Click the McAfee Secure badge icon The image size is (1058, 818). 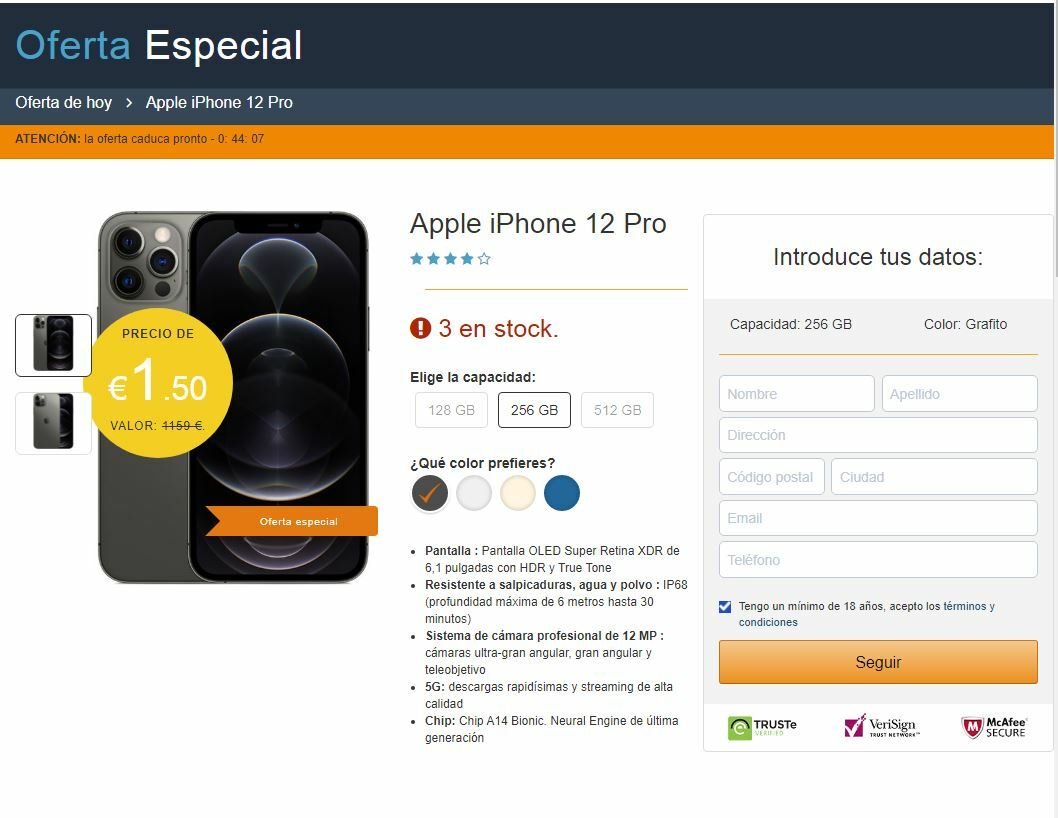pyautogui.click(x=993, y=728)
